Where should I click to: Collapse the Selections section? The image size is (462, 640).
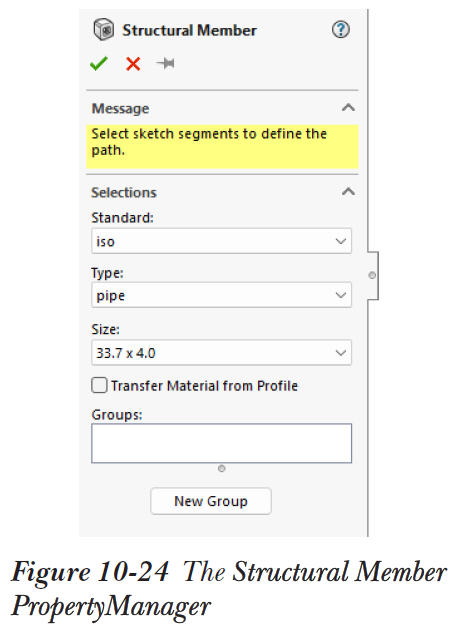click(x=348, y=191)
